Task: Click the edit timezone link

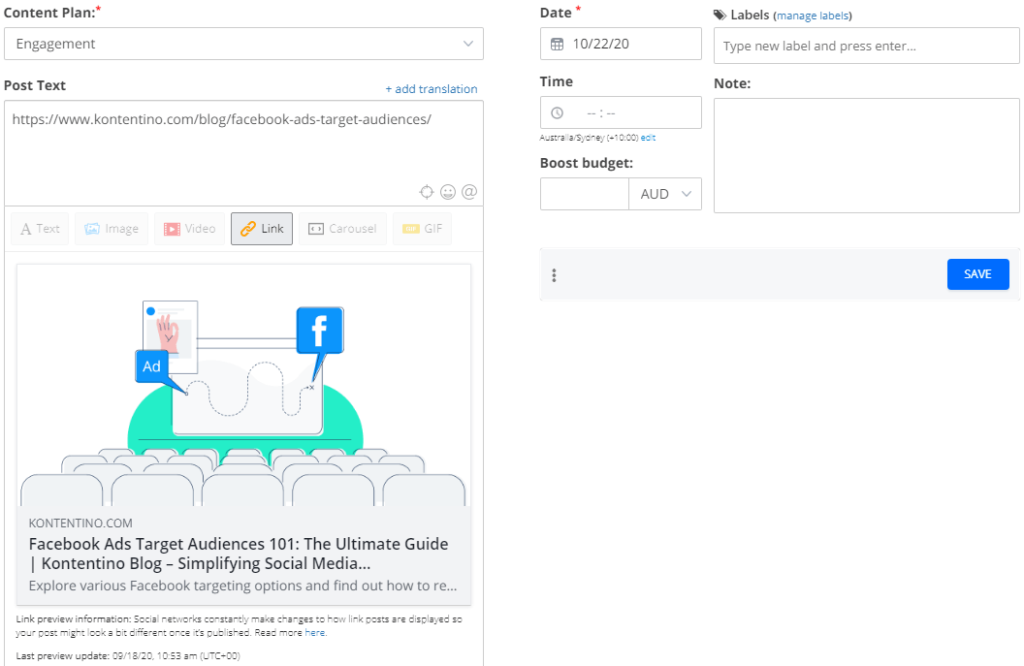Action: 648,138
